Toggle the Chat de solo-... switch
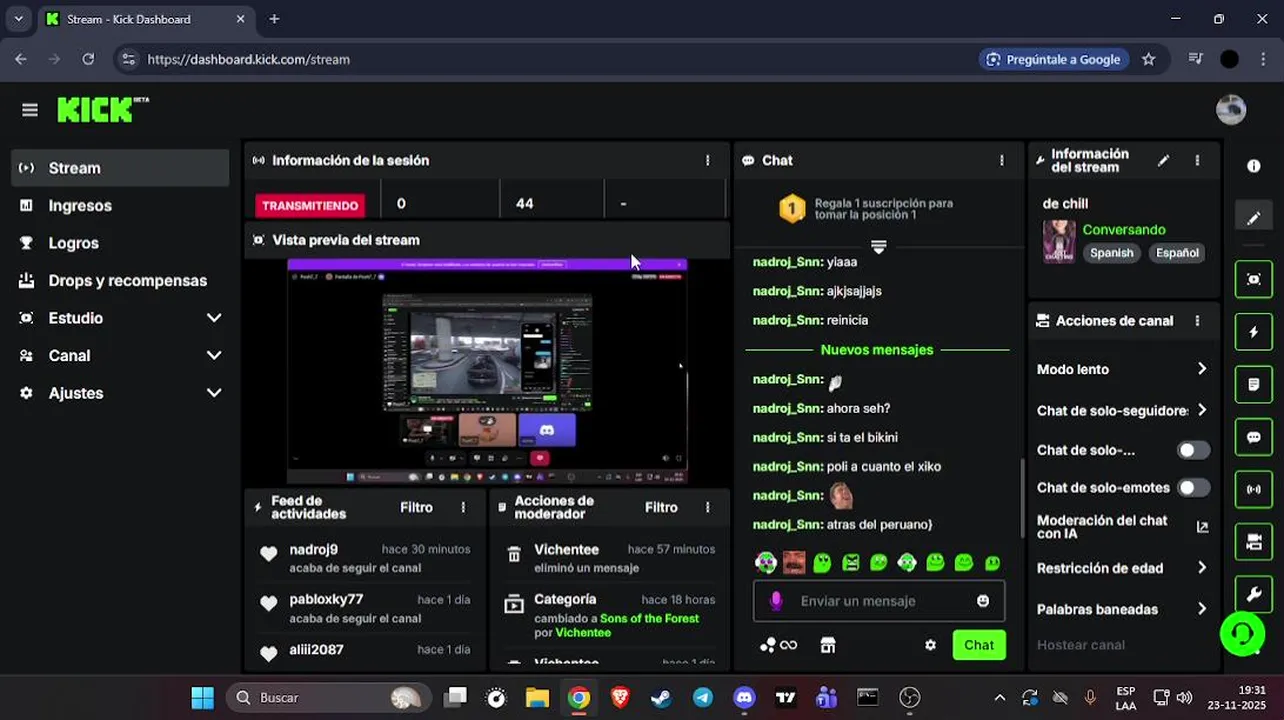 tap(1193, 450)
